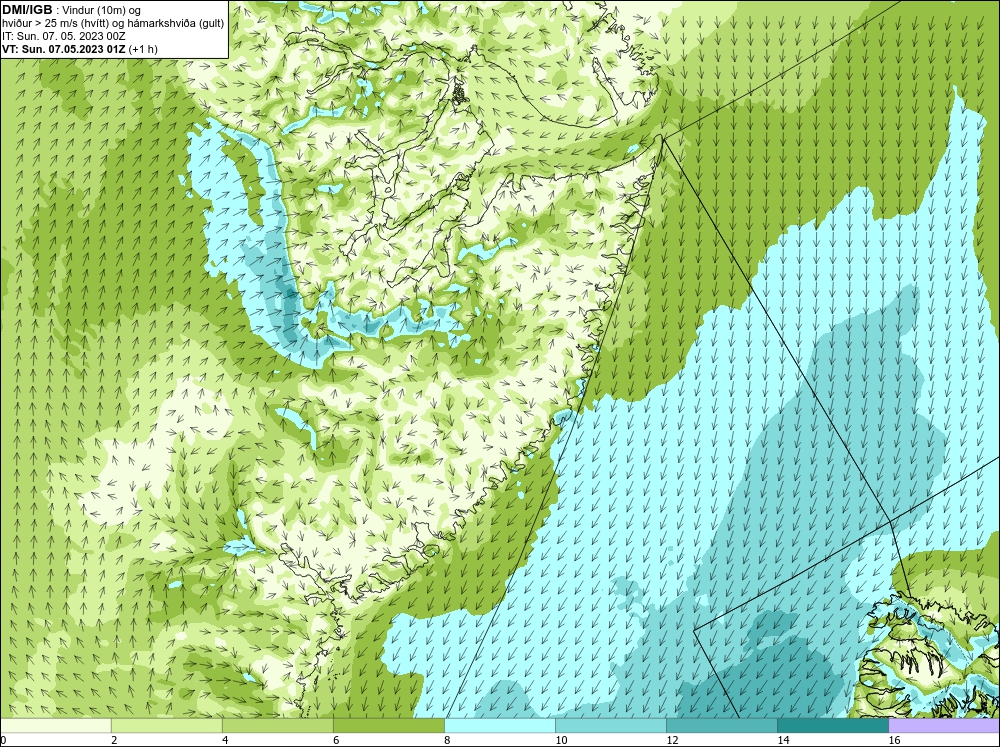Click the 4–6 m/s green swatch
This screenshot has width=1000, height=747.
pos(277,725)
